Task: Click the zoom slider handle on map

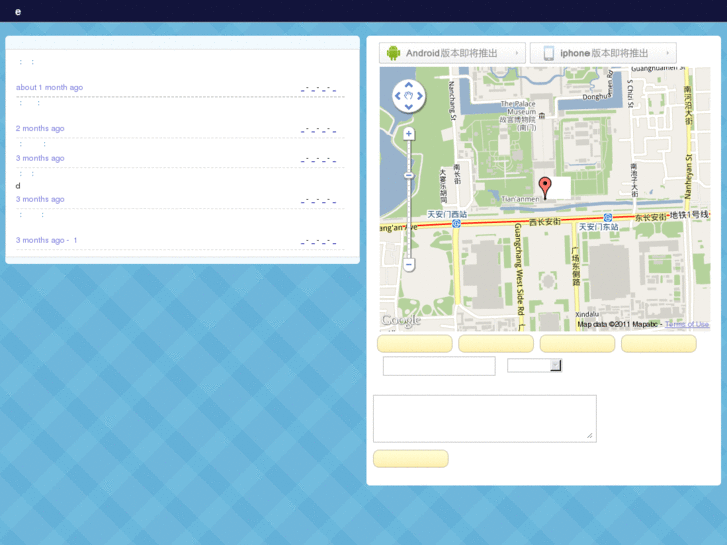Action: pyautogui.click(x=408, y=175)
